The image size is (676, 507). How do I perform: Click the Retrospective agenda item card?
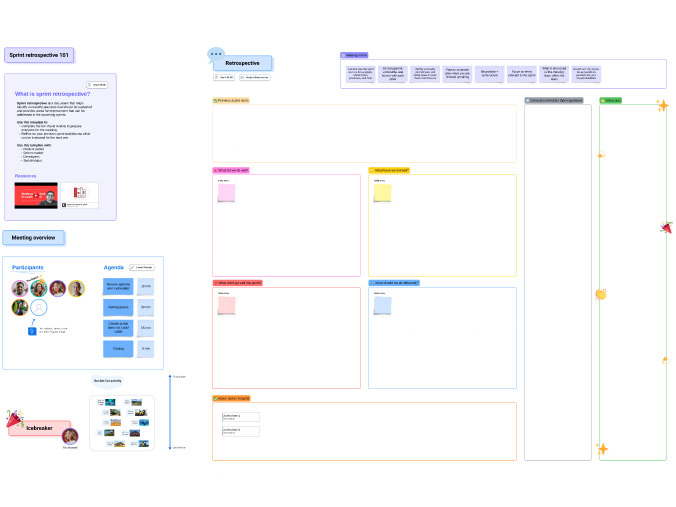[118, 307]
